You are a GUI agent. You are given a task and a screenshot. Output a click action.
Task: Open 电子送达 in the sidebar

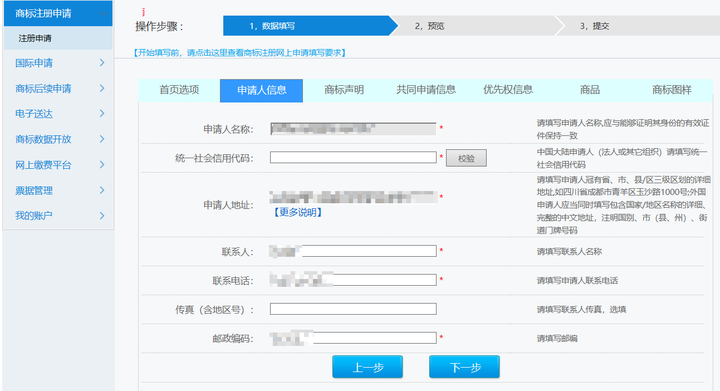coord(34,113)
